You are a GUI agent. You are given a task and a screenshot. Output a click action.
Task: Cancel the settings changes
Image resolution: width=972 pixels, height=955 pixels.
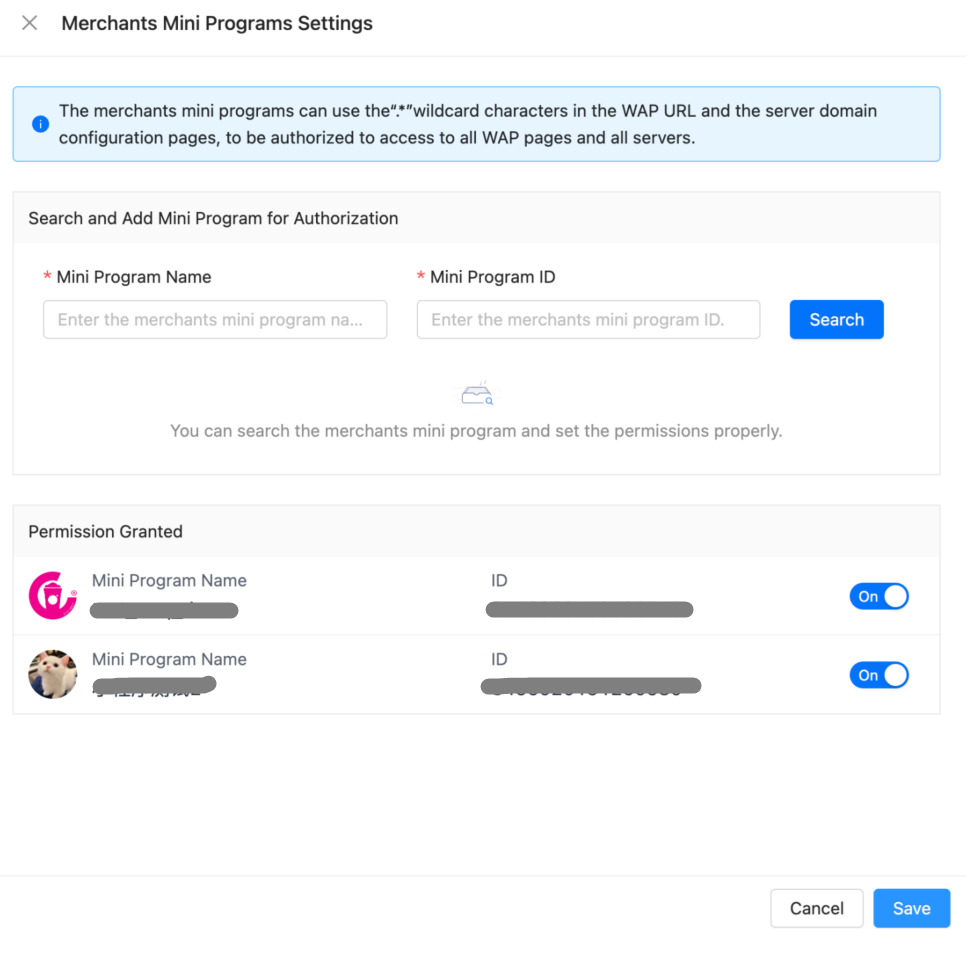(x=816, y=908)
